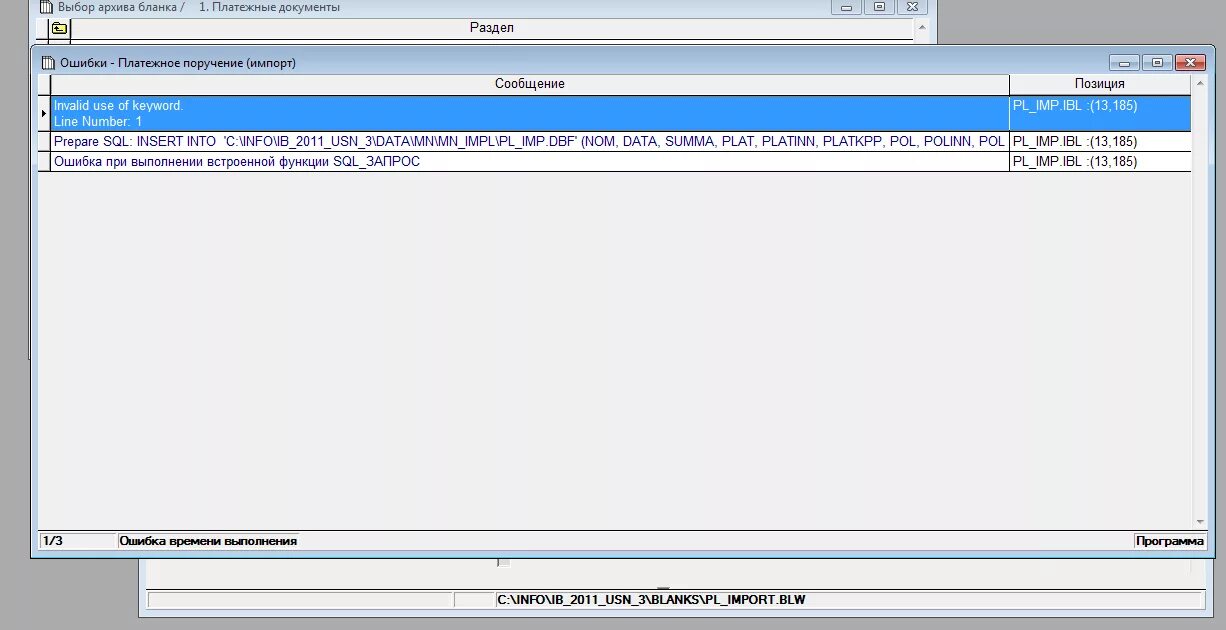Close the Ошибки window
The height and width of the screenshot is (630, 1226).
pos(1190,62)
